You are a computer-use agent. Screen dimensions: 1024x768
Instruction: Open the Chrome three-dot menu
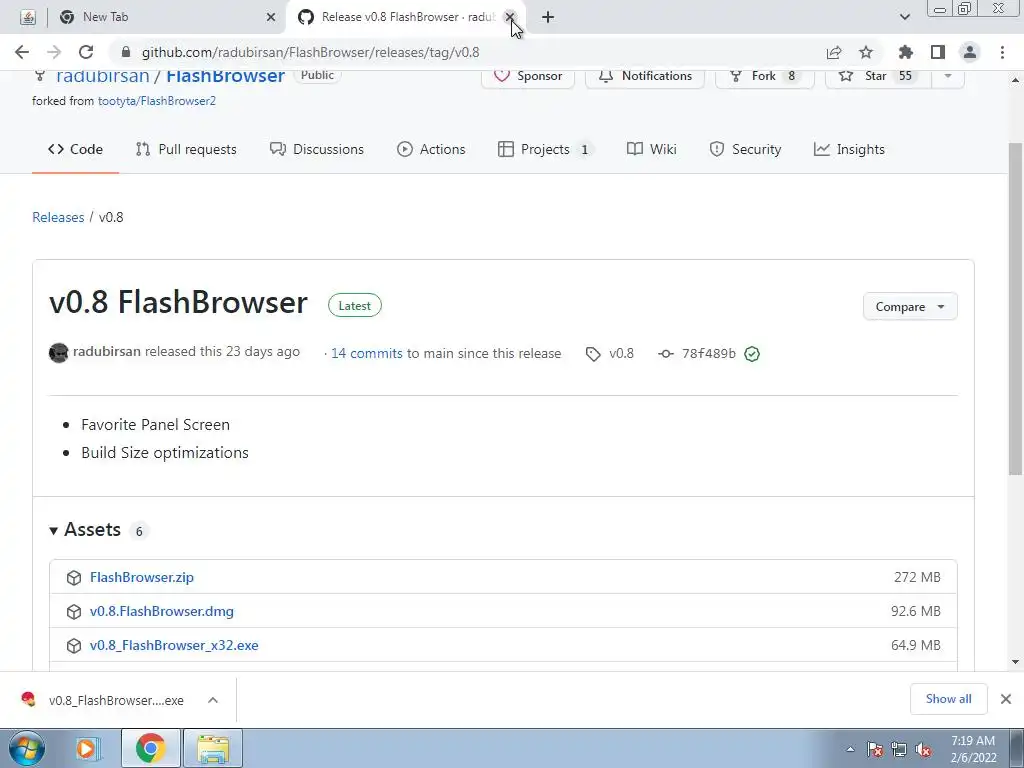click(1002, 52)
